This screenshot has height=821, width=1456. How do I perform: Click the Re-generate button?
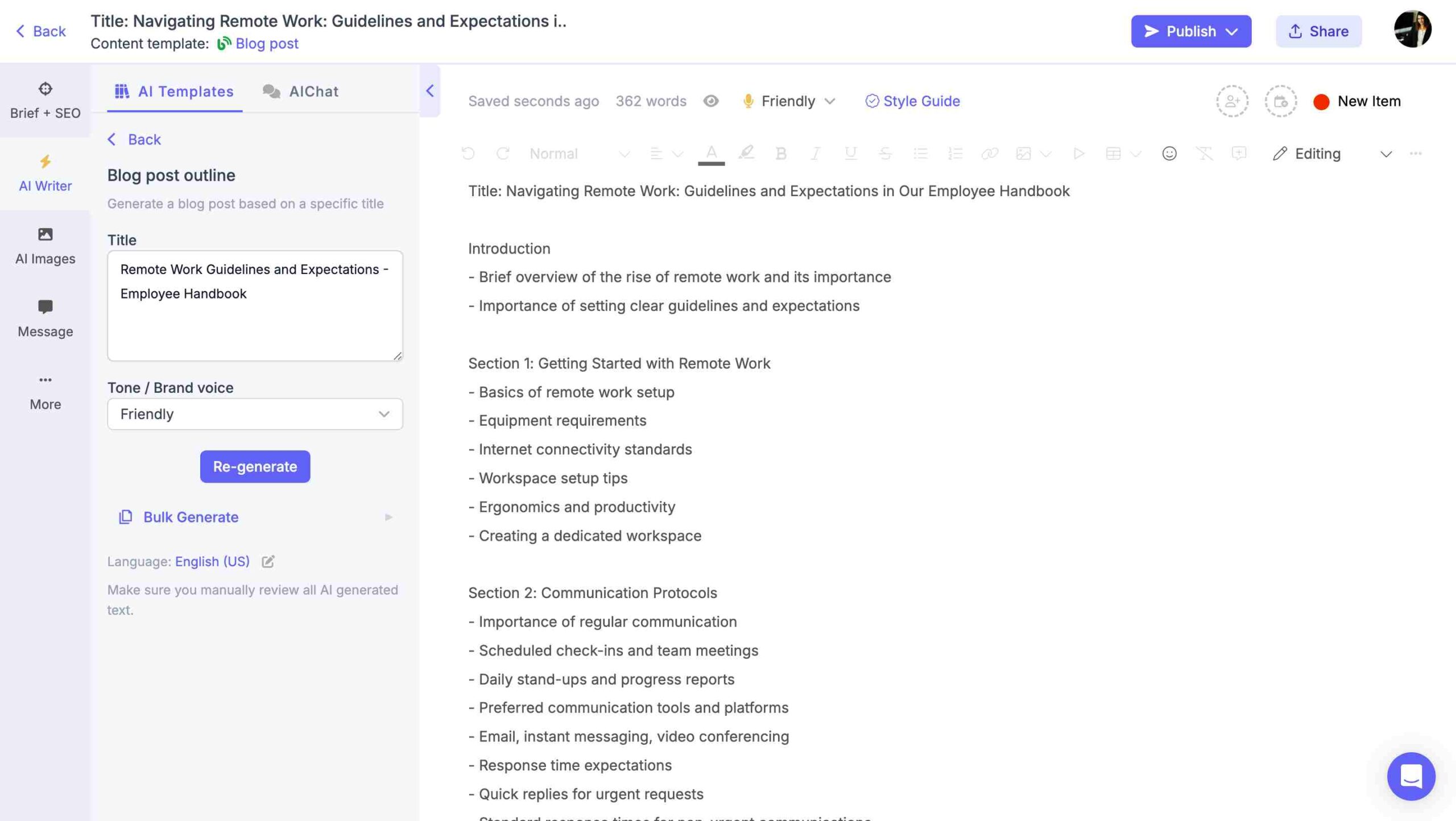pyautogui.click(x=254, y=466)
